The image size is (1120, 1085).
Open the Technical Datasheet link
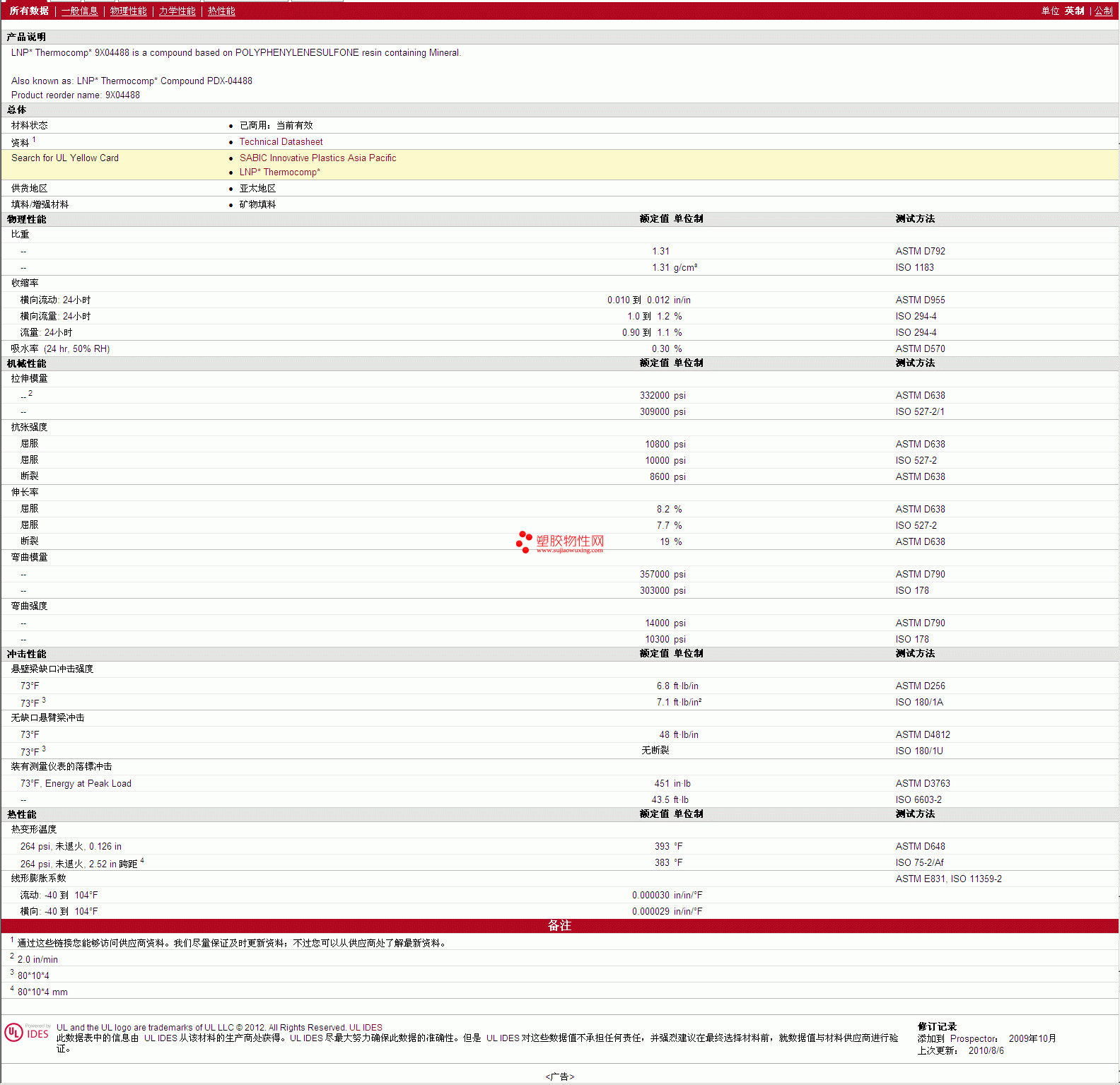(x=281, y=141)
